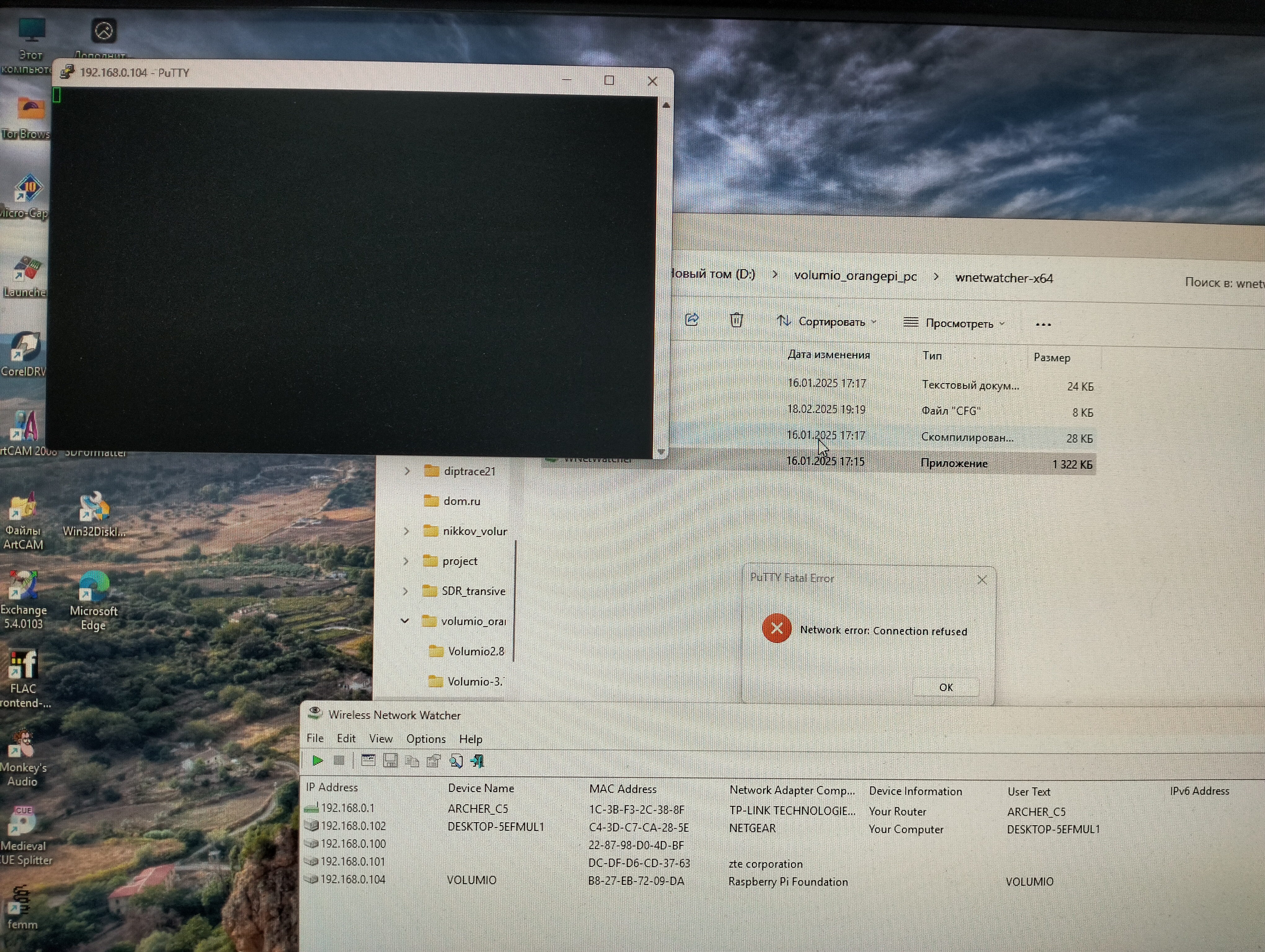Image resolution: width=1265 pixels, height=952 pixels.
Task: Open the Edit menu in Network Watcher
Action: 346,738
